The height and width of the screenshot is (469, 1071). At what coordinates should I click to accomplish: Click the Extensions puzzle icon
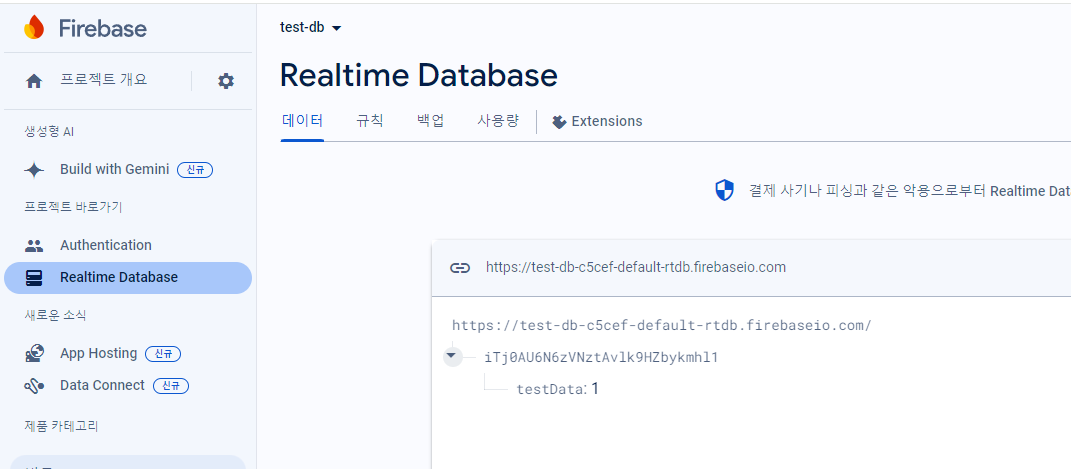[559, 122]
